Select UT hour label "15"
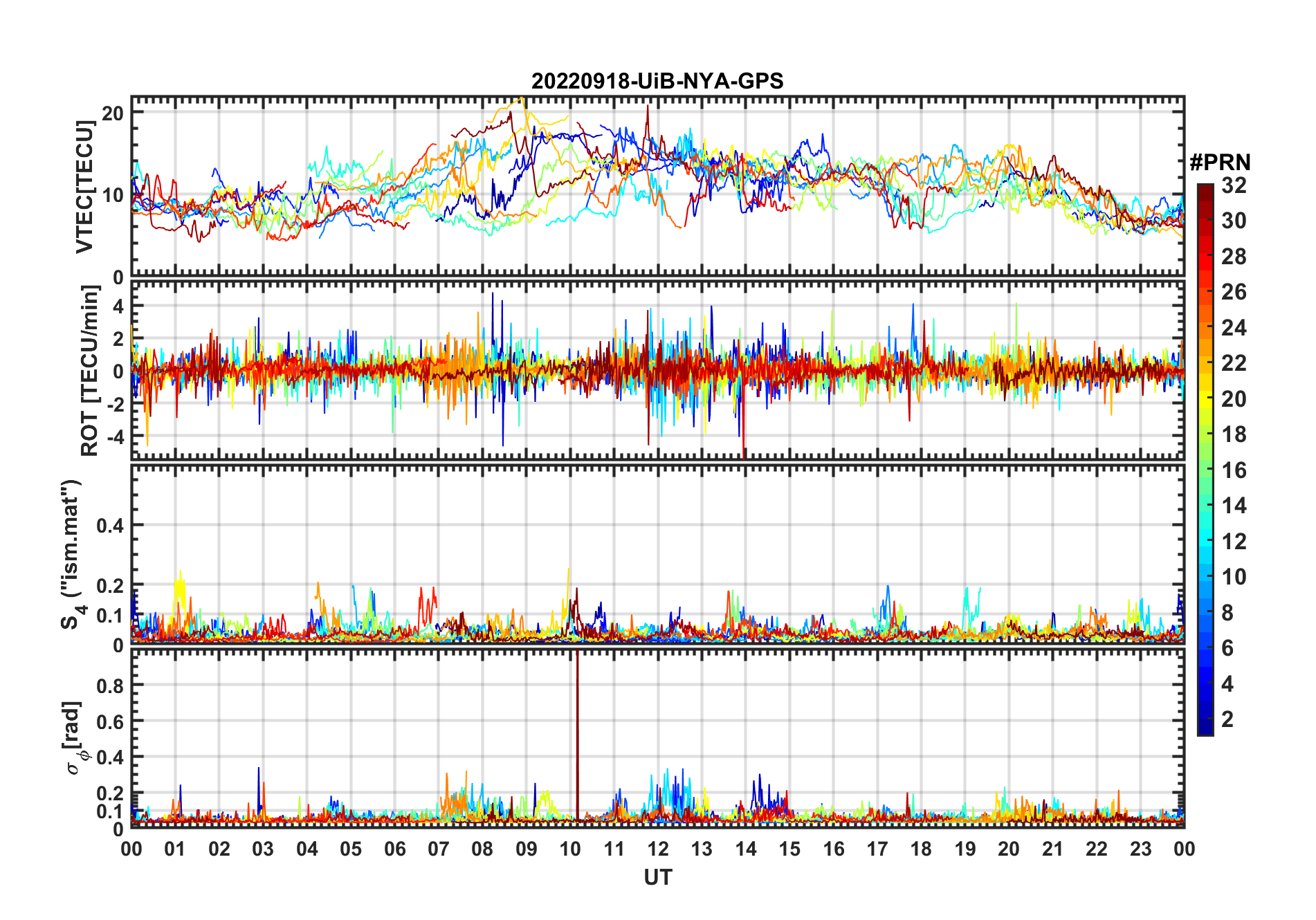Viewport: 1316px width, 920px height. tap(789, 849)
